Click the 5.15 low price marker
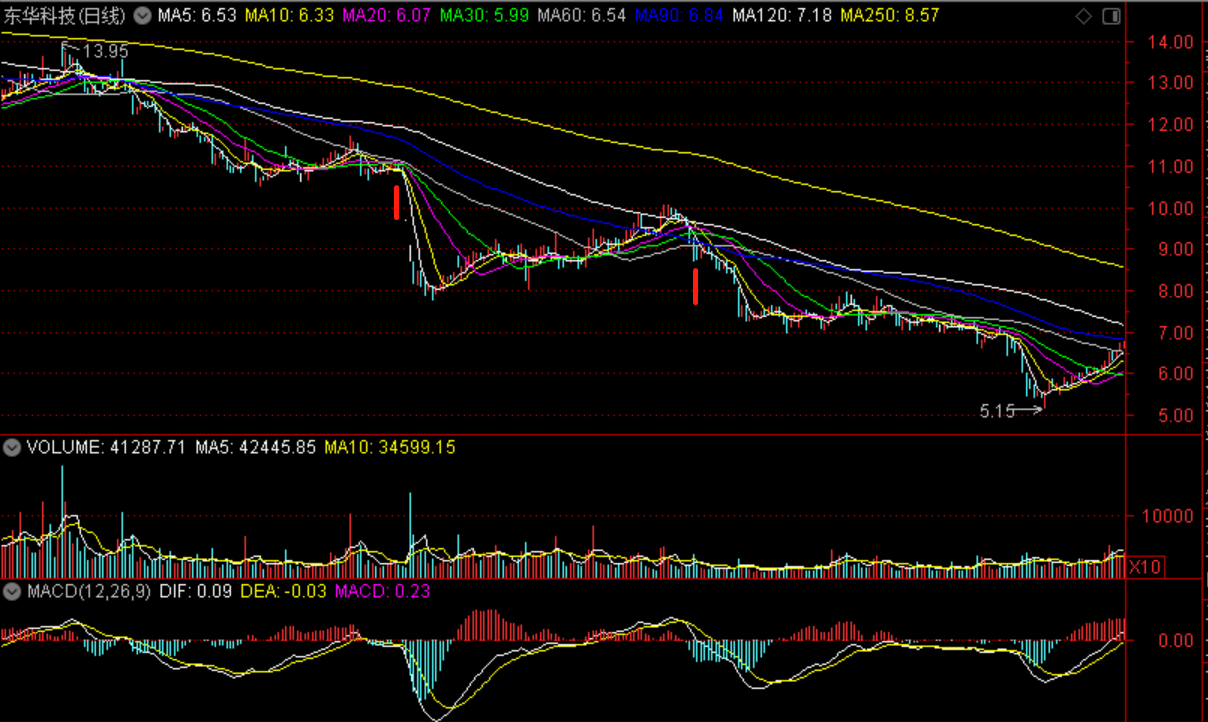The image size is (1208, 722). pos(998,410)
